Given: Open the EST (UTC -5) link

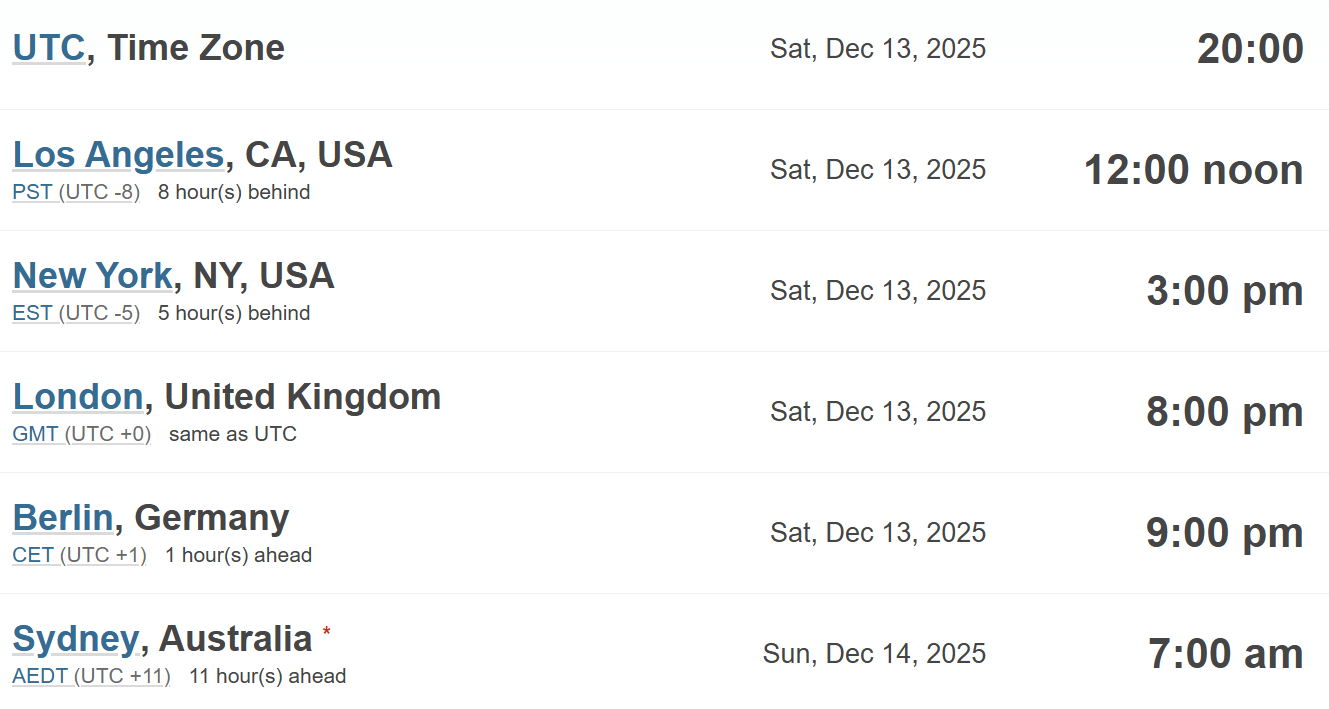Looking at the screenshot, I should pyautogui.click(x=76, y=313).
